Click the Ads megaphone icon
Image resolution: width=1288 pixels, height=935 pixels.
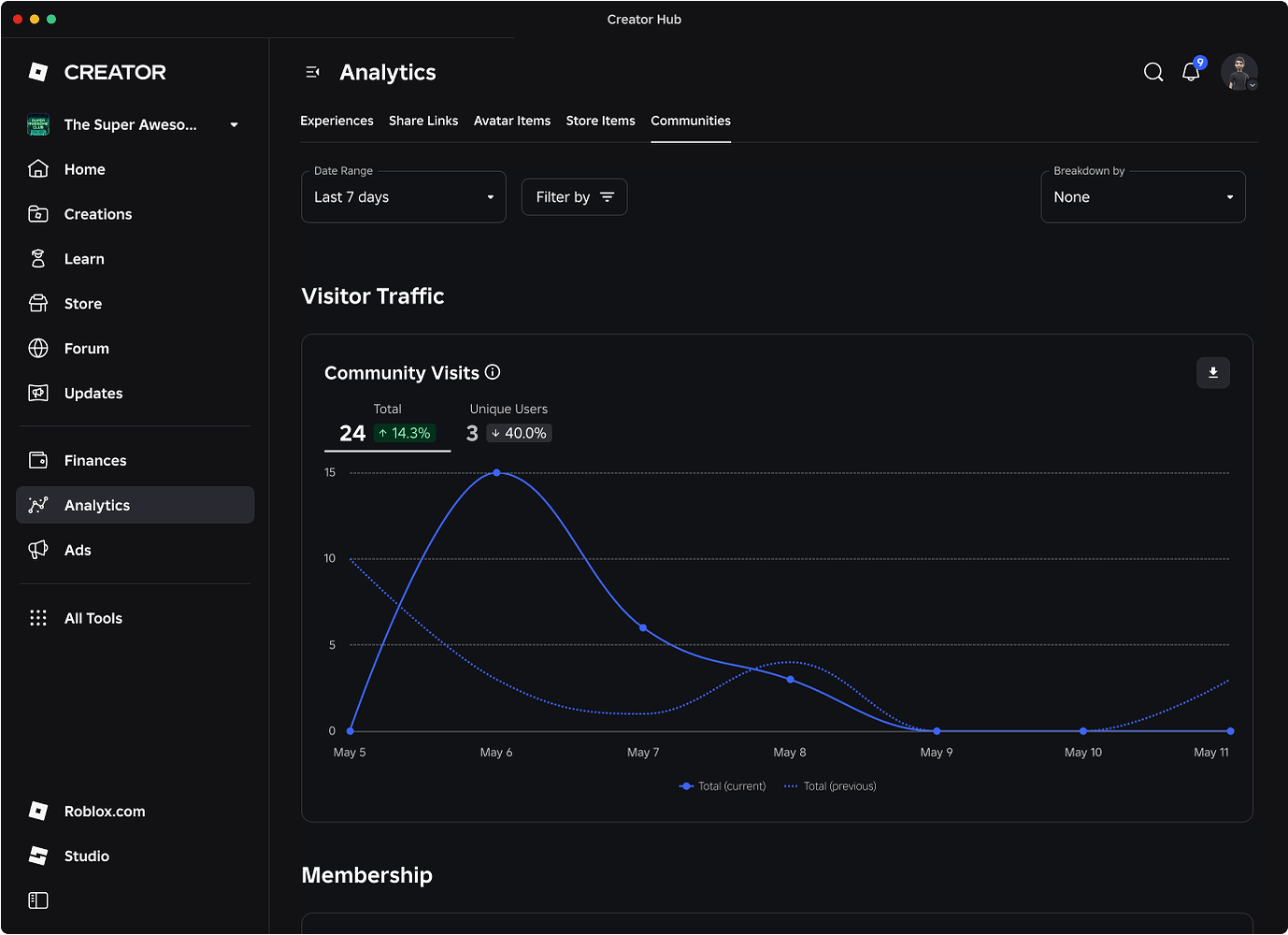[38, 551]
